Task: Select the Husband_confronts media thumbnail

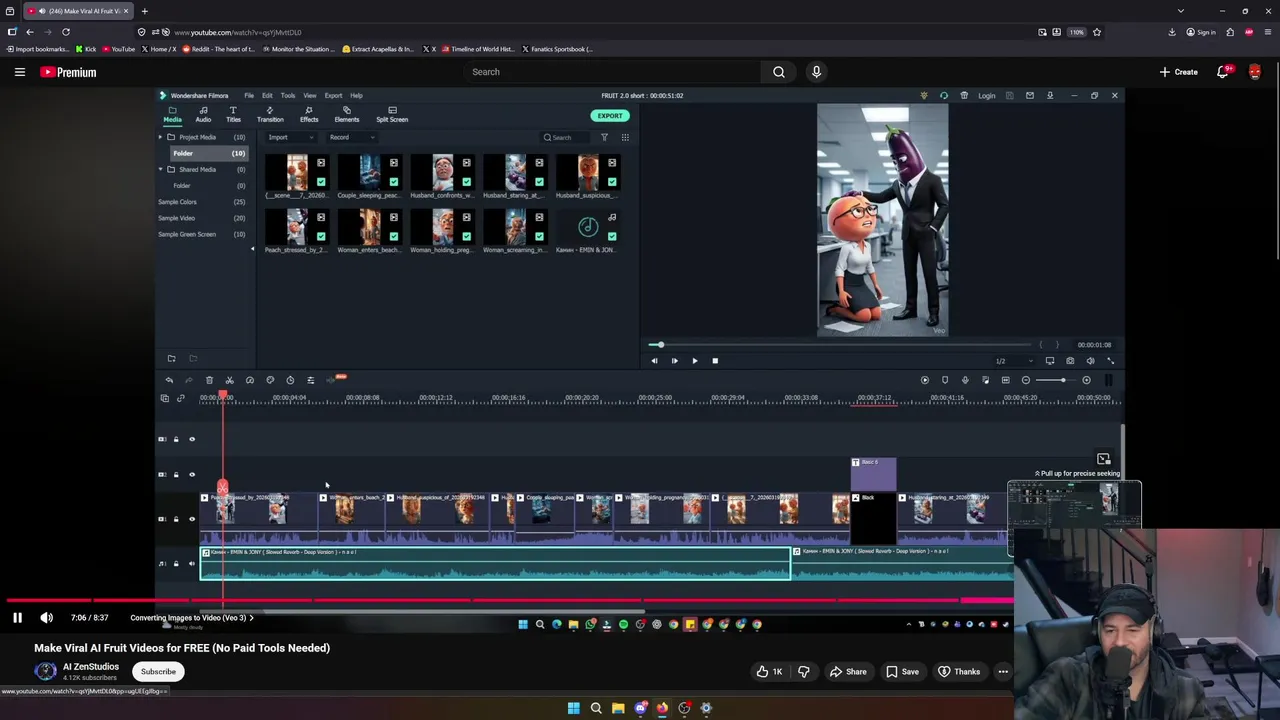Action: 442,173
